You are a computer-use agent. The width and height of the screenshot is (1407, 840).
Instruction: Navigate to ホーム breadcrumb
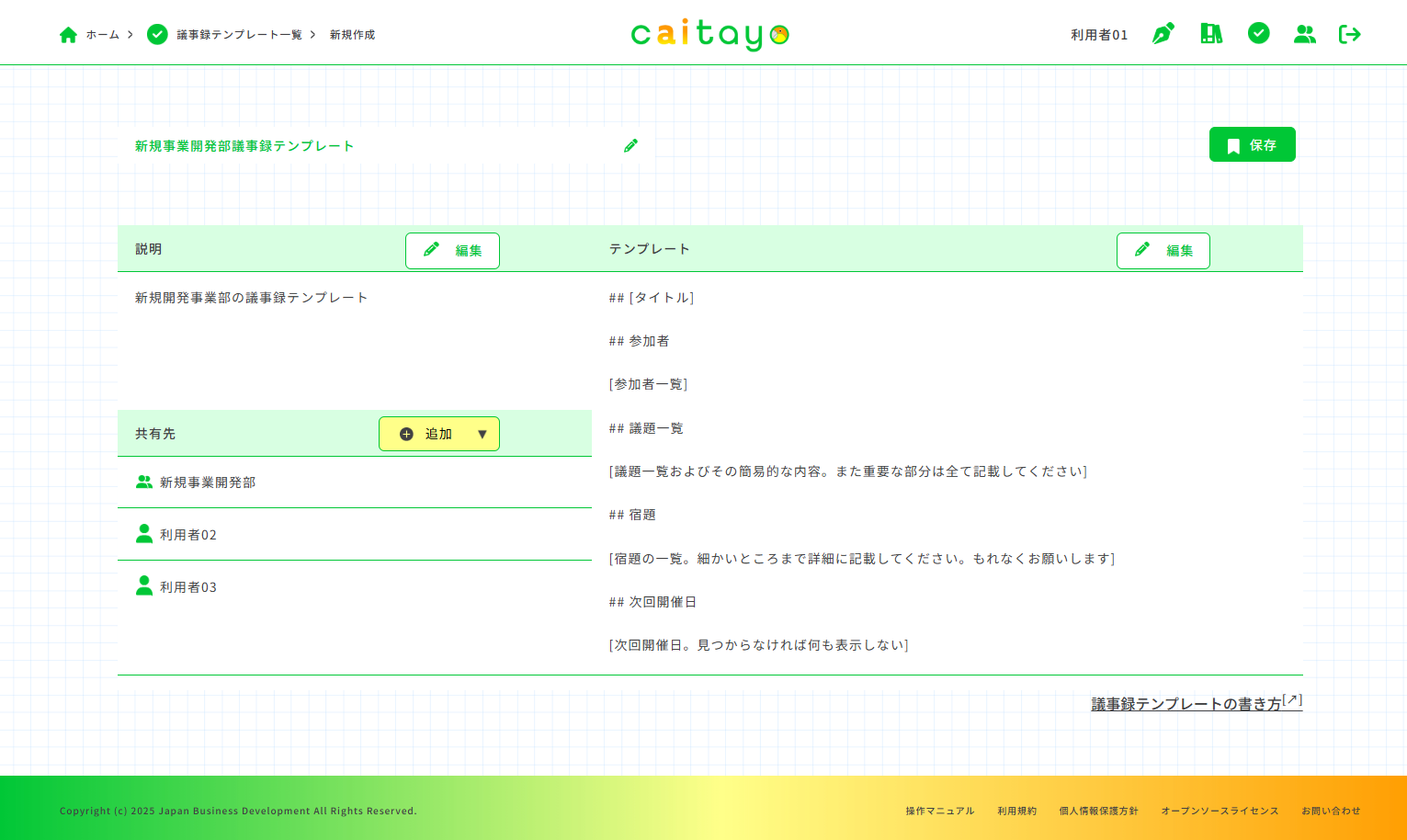[x=102, y=35]
